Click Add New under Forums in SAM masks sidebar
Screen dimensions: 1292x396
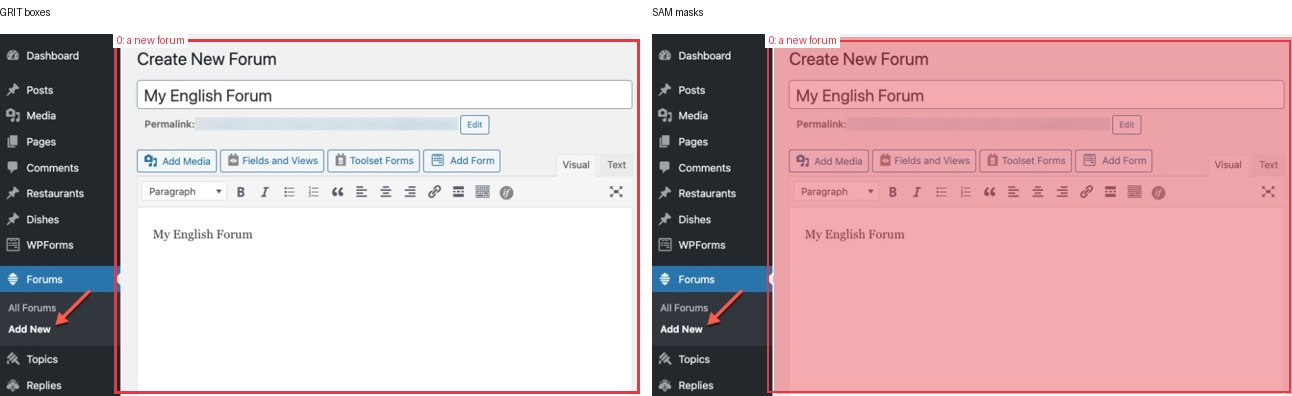681,329
